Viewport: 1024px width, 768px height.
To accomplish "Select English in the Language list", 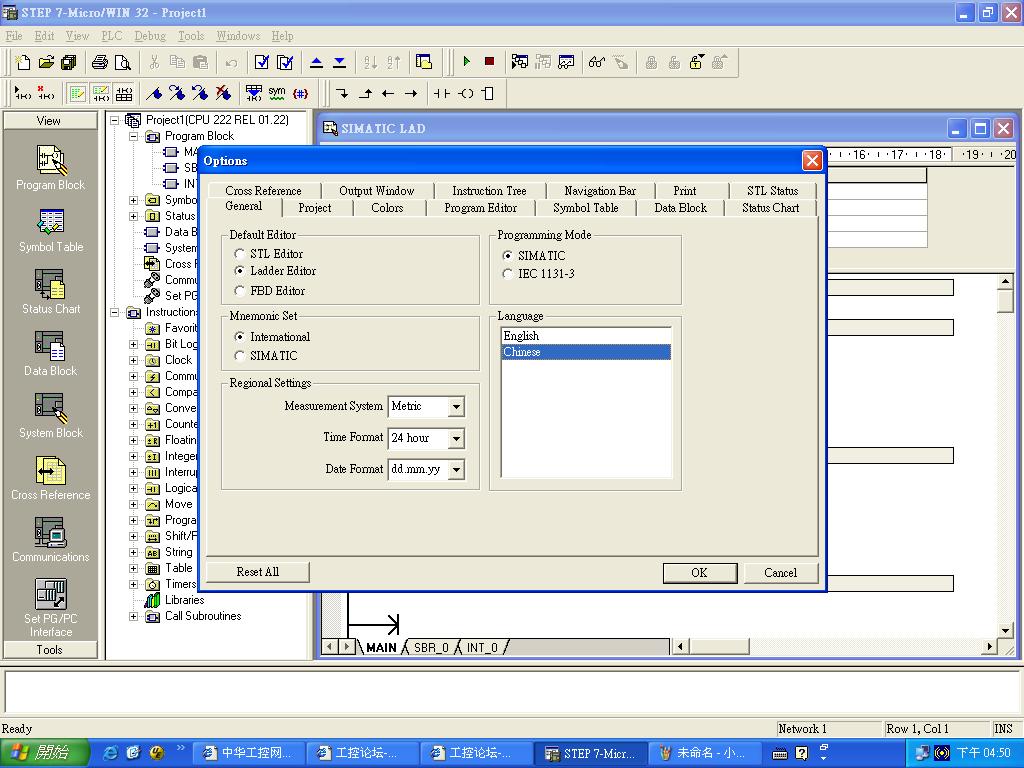I will coord(586,336).
